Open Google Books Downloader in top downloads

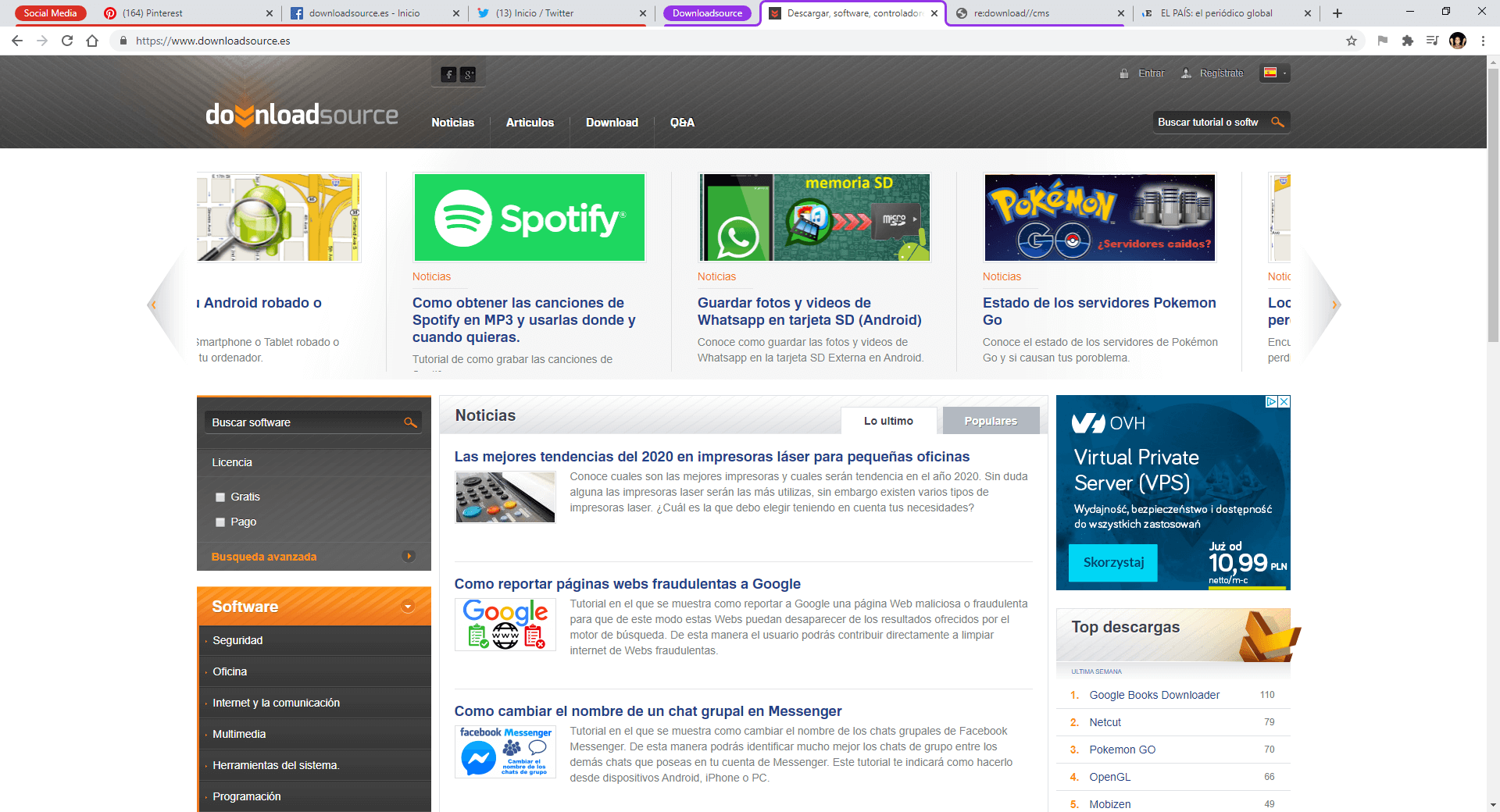point(1154,695)
